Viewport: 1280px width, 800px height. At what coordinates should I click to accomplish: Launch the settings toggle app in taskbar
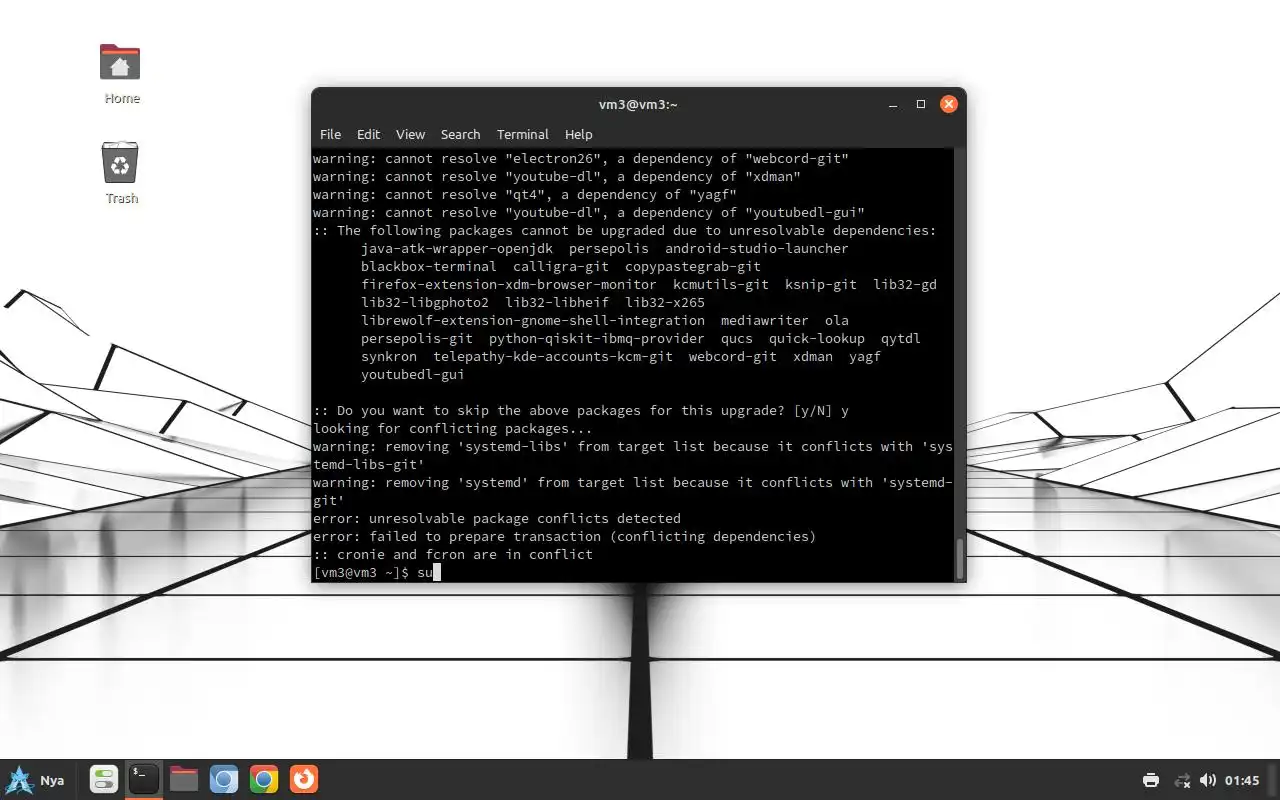pos(104,779)
